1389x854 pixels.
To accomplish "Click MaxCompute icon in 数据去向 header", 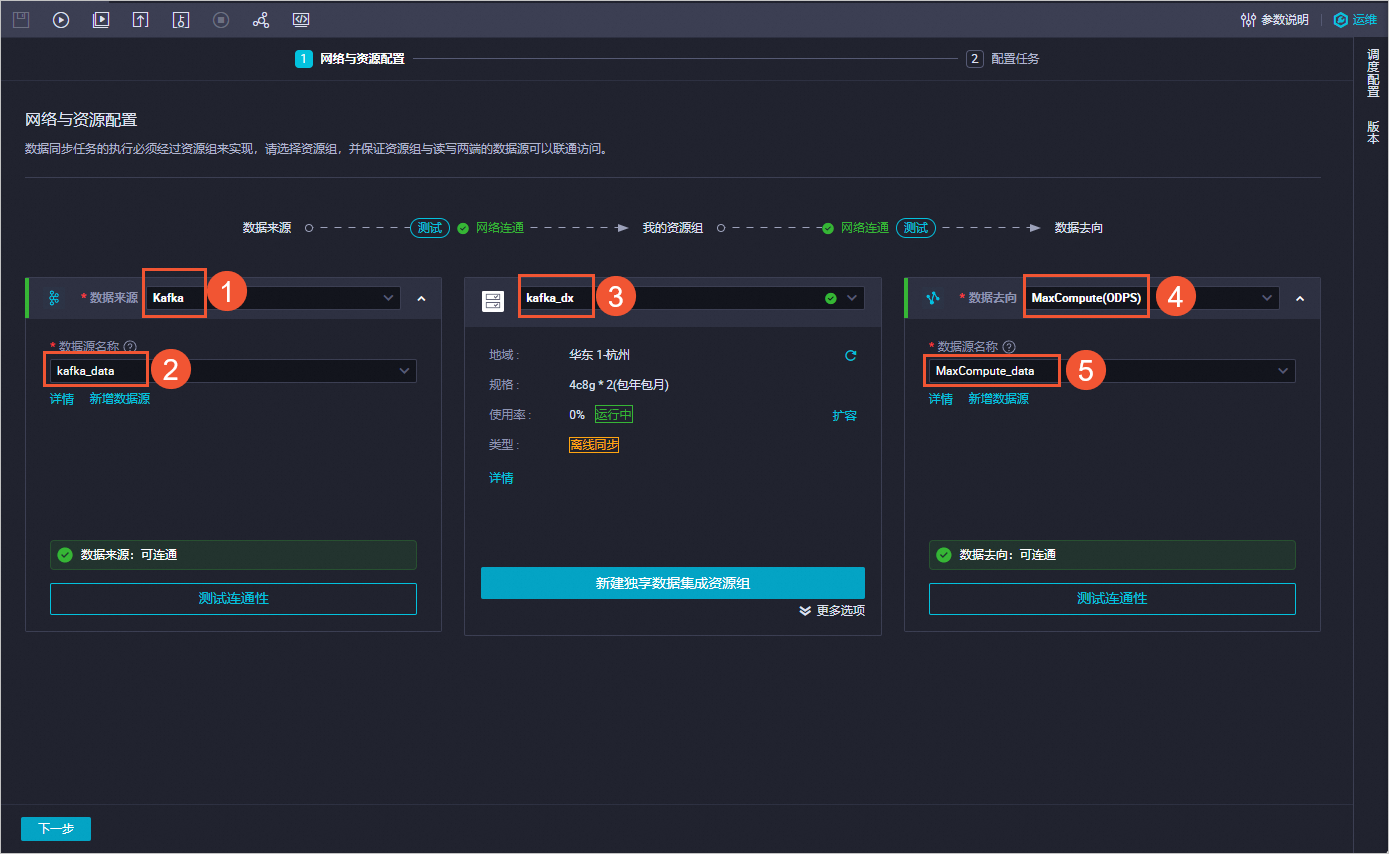I will tap(933, 298).
